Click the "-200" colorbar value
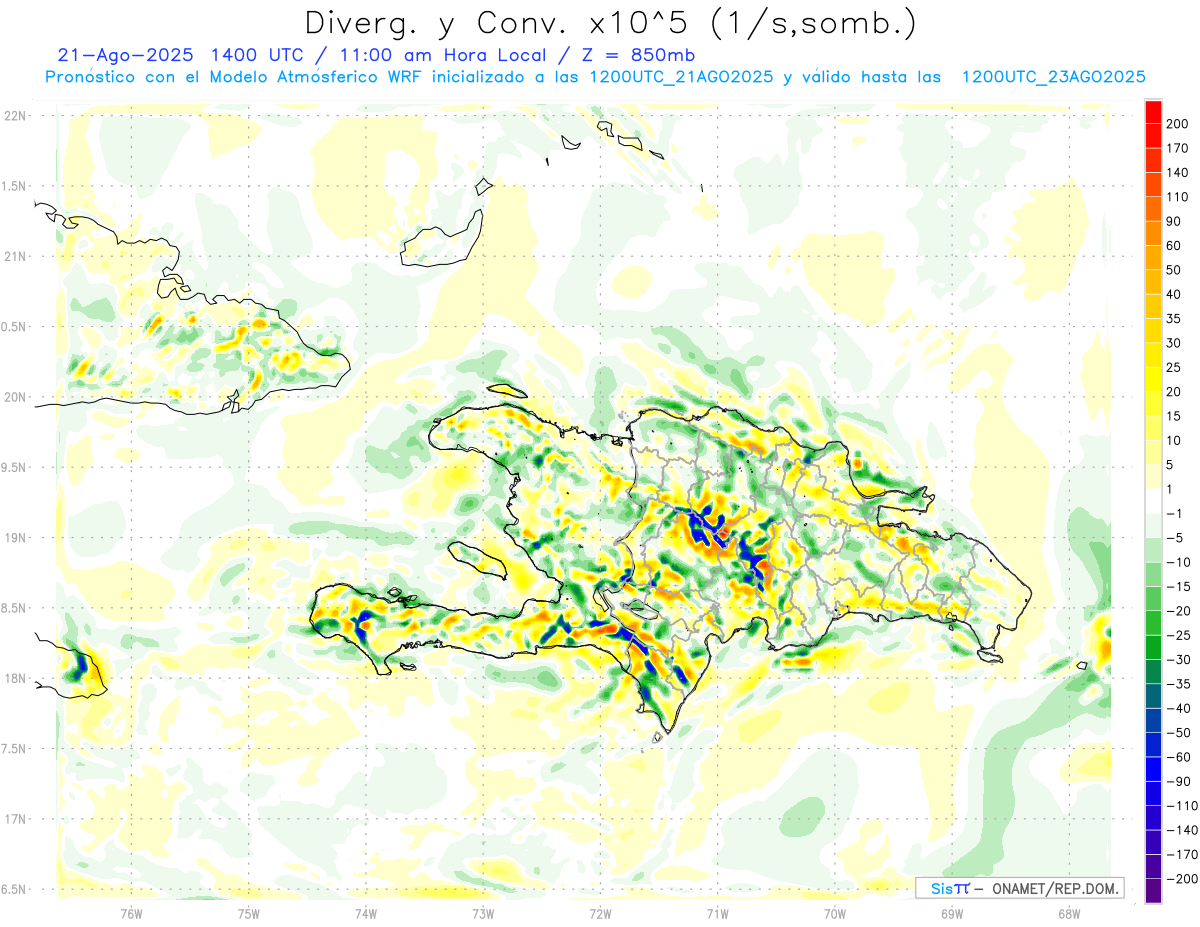Viewport: 1200px width, 927px height. tap(1181, 879)
